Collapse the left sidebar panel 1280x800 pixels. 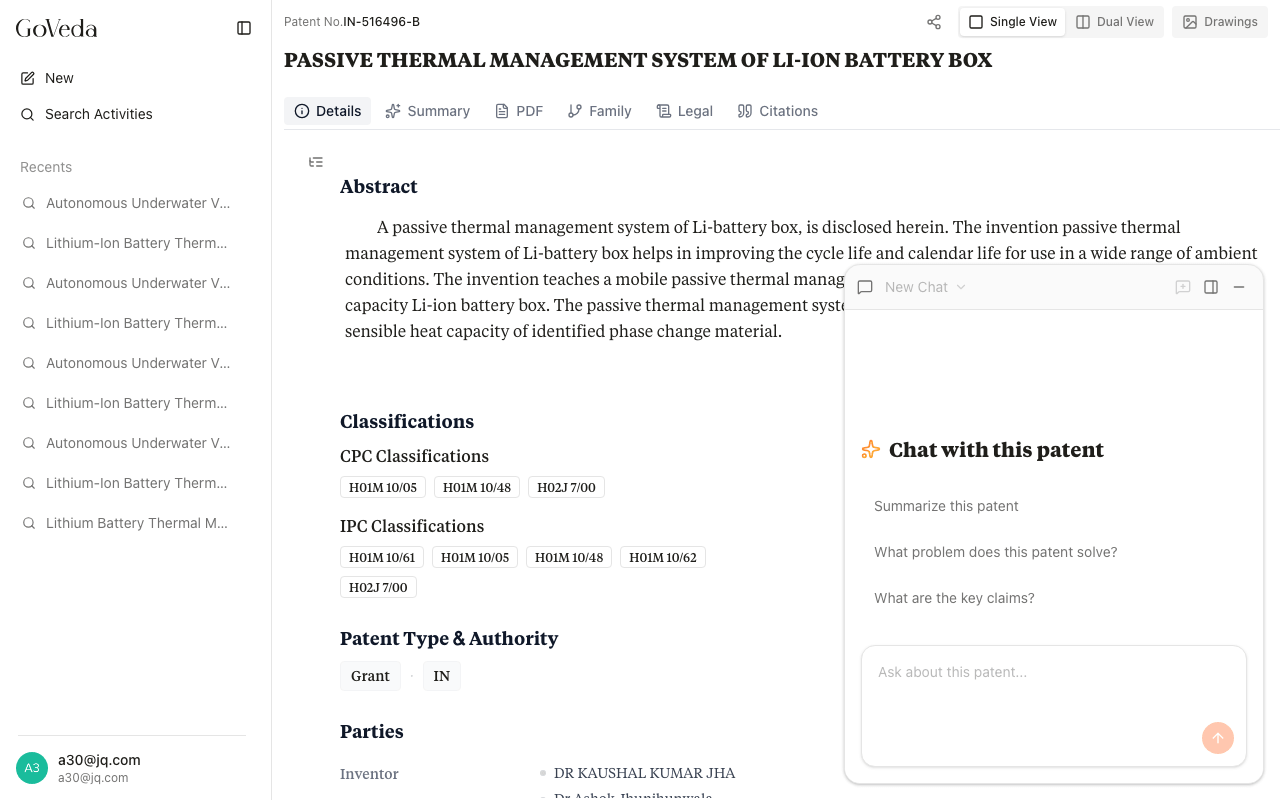click(244, 28)
